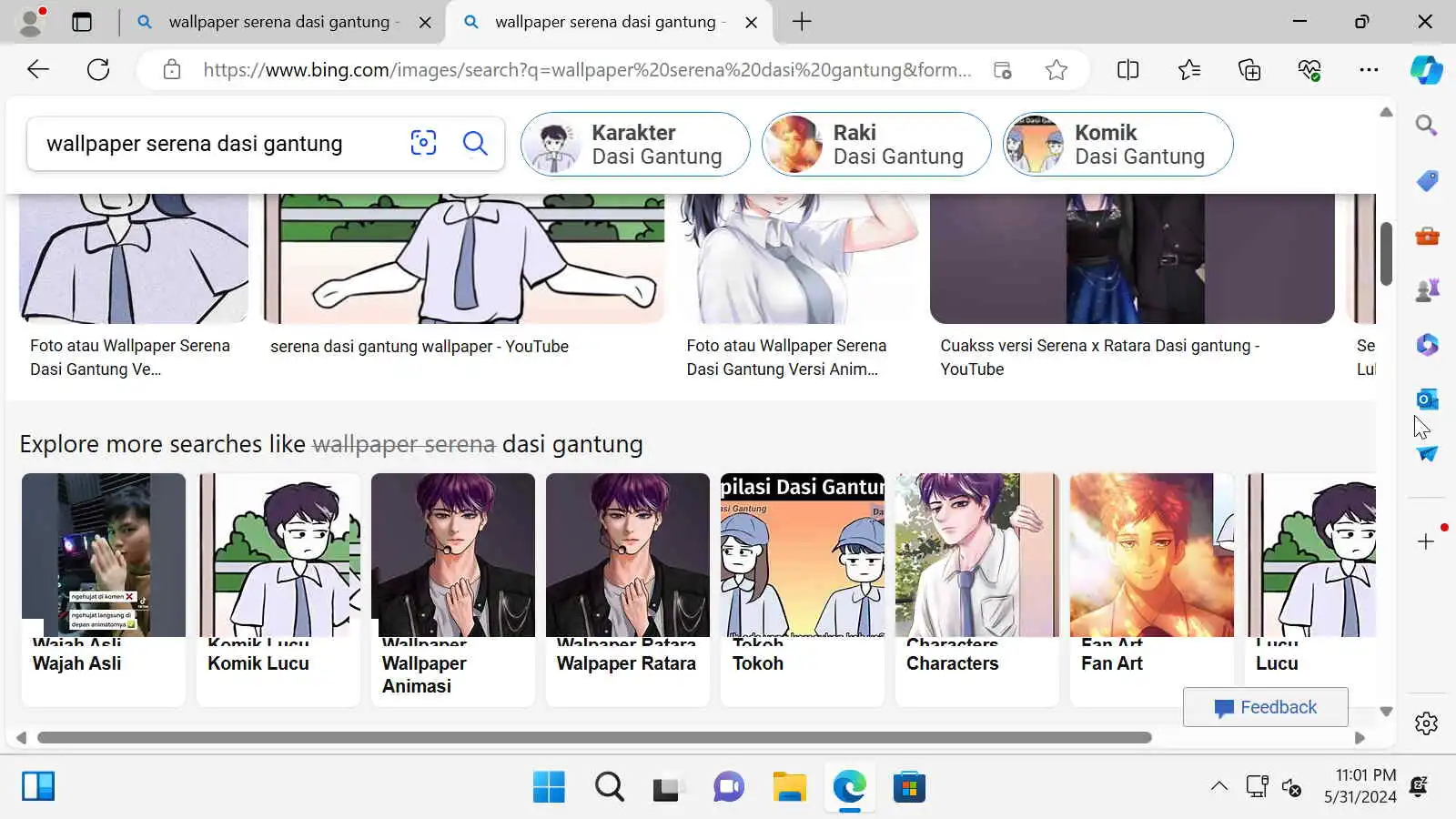
Task: Click scroll-right arrow of horizontal scrollbar
Action: click(x=1360, y=738)
